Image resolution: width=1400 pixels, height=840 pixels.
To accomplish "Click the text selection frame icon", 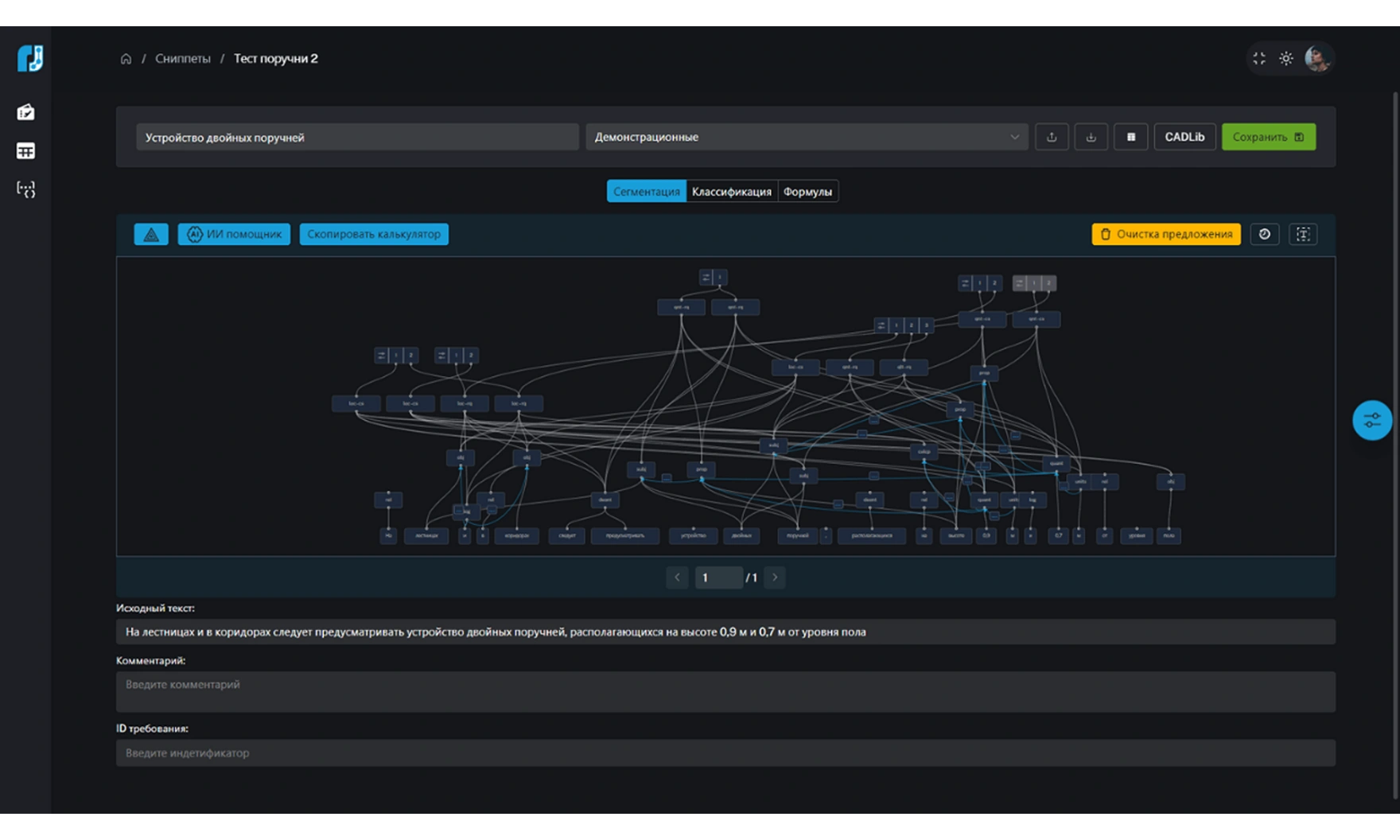I will (1303, 235).
